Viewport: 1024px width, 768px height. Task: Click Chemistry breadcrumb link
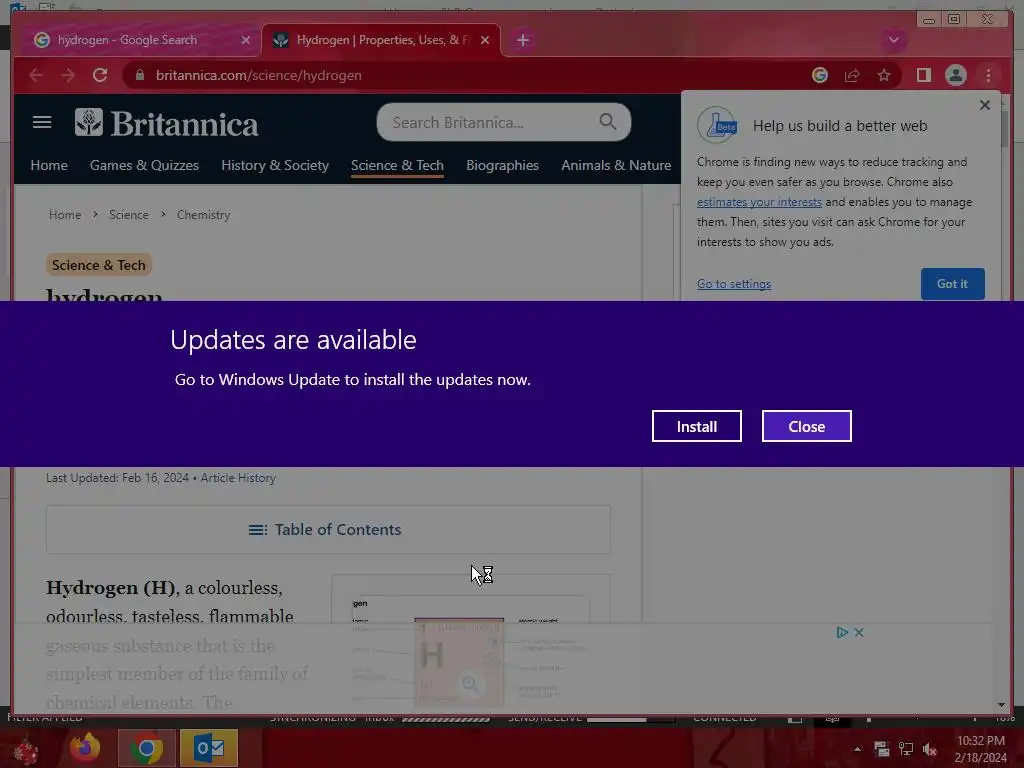(203, 215)
